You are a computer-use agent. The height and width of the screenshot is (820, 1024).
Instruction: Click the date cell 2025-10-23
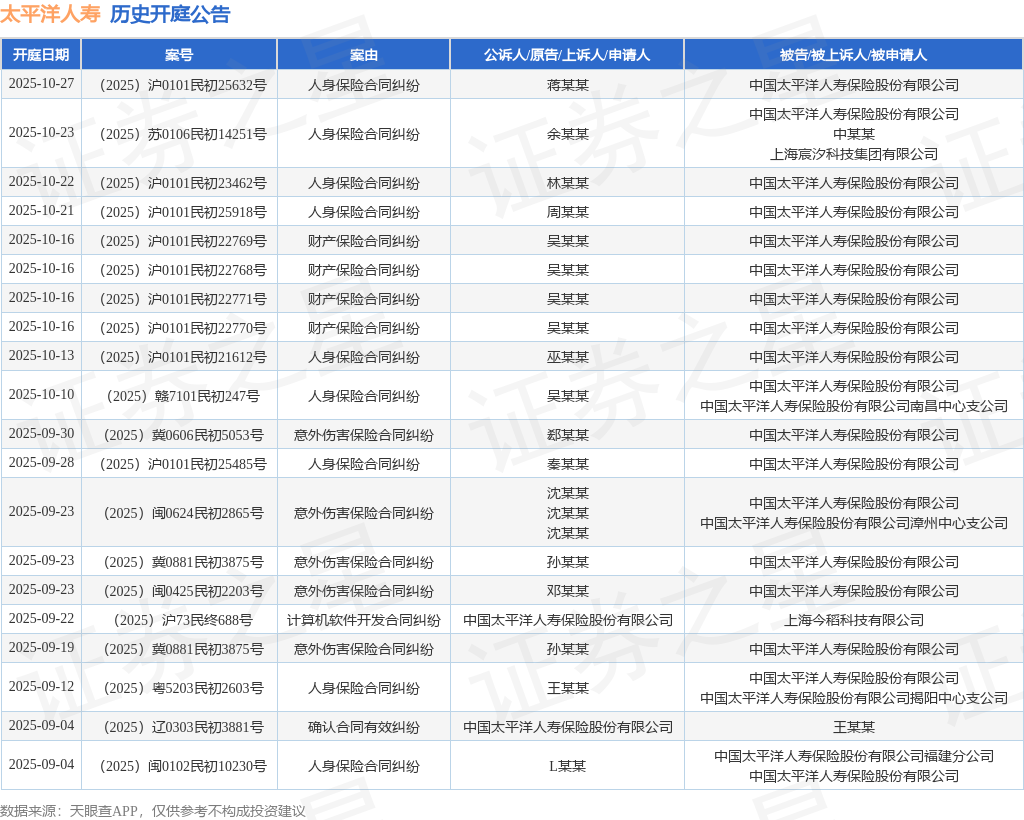click(41, 133)
